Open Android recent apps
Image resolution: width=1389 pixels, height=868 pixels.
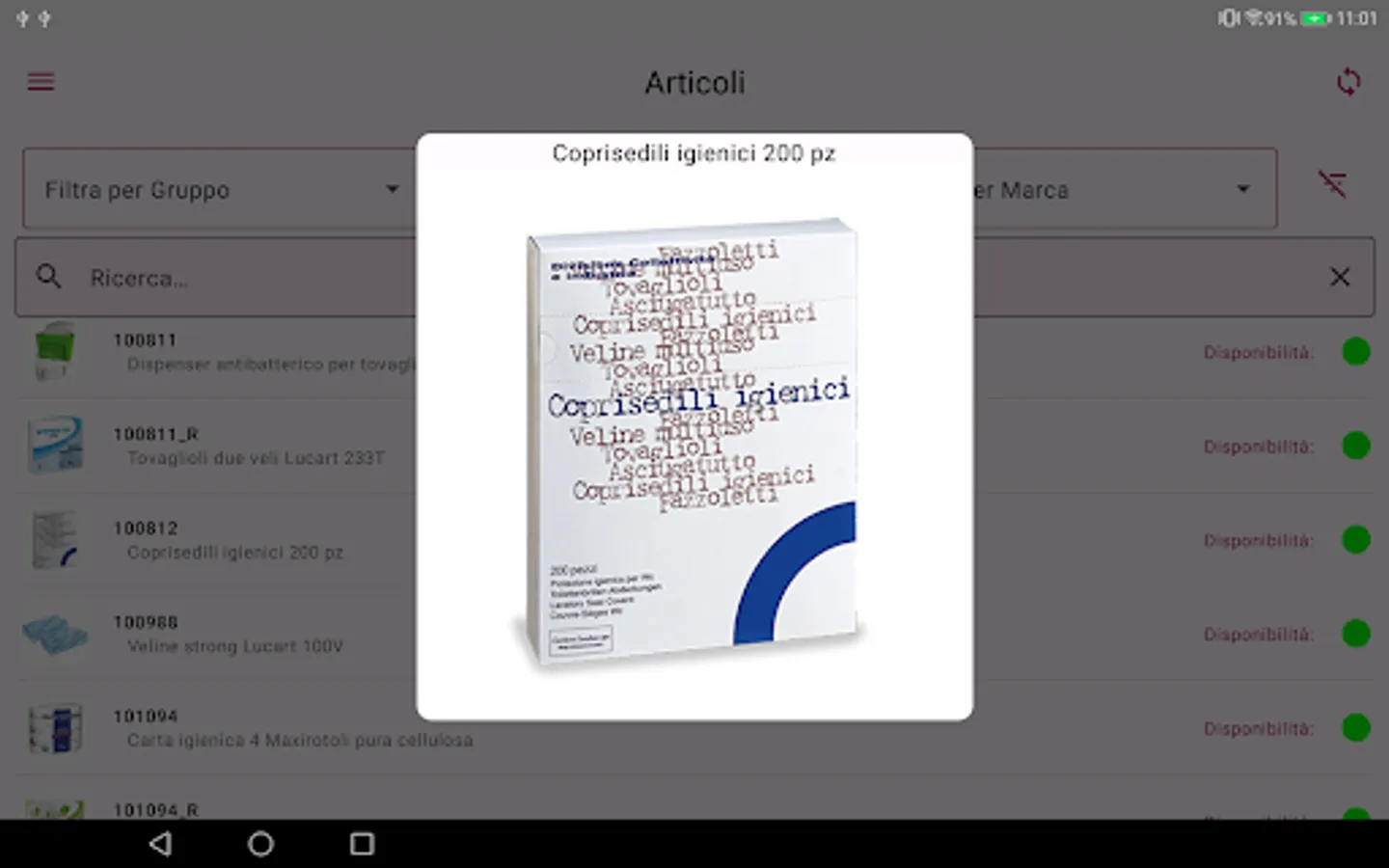pos(362,844)
